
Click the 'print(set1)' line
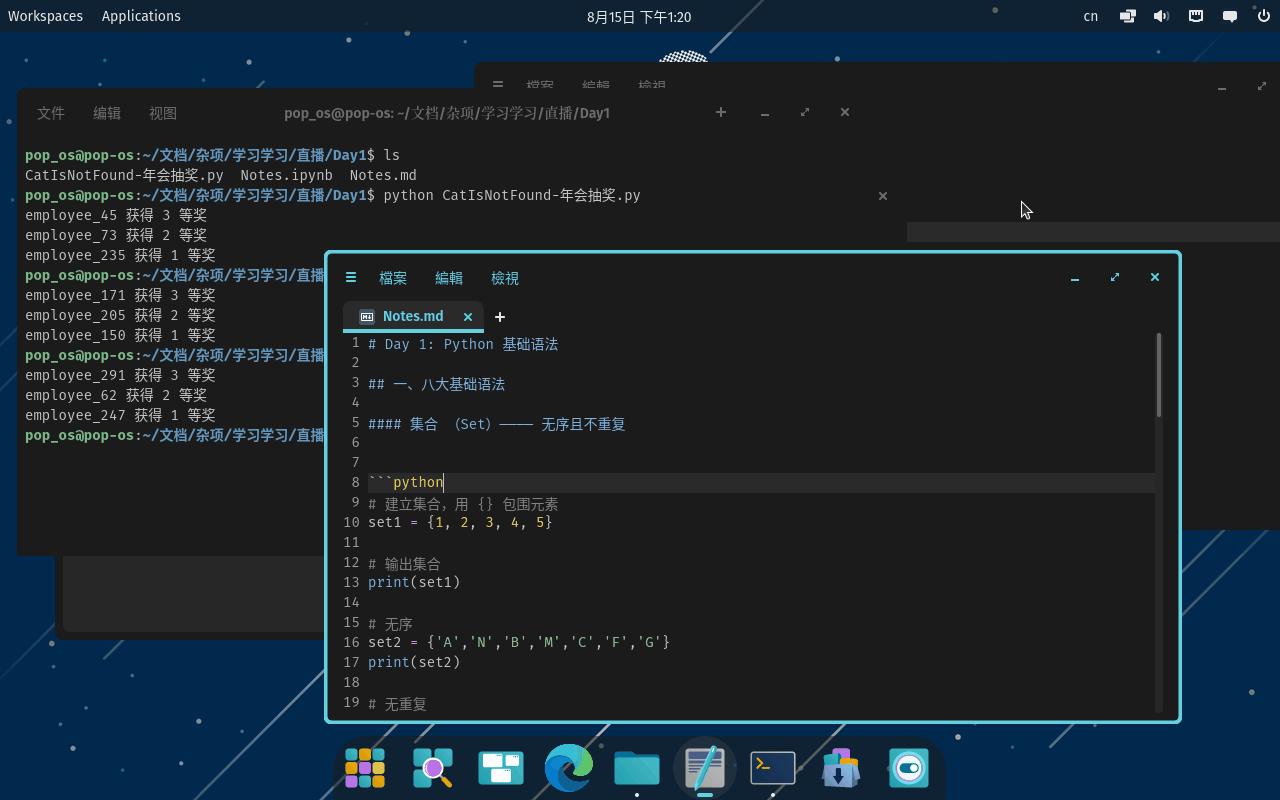414,582
